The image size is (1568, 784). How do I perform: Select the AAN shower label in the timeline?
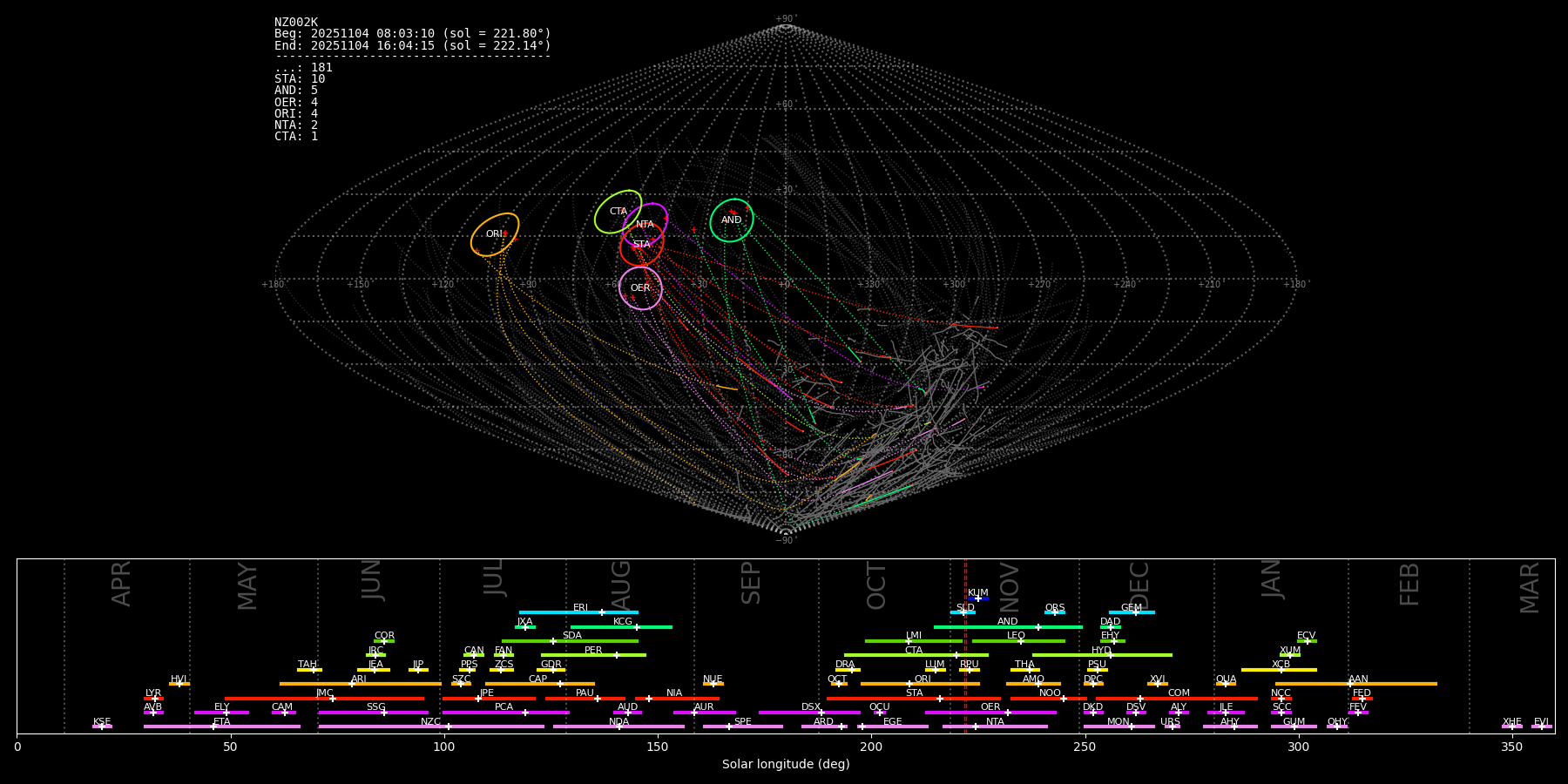tap(1359, 679)
